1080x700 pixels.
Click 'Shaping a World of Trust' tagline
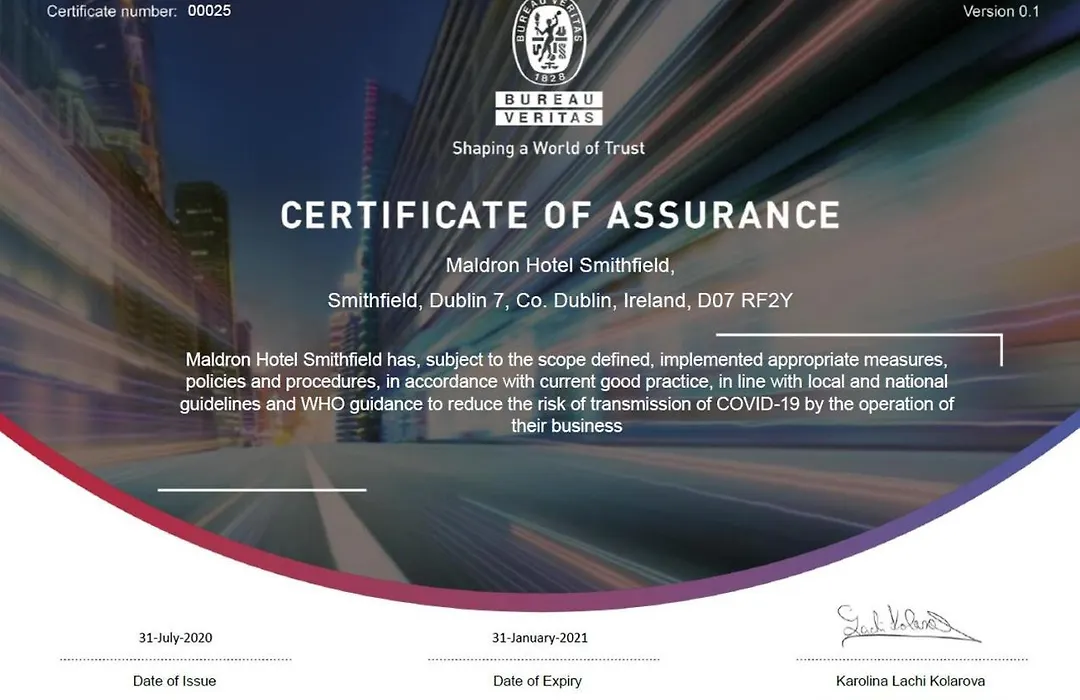point(549,149)
